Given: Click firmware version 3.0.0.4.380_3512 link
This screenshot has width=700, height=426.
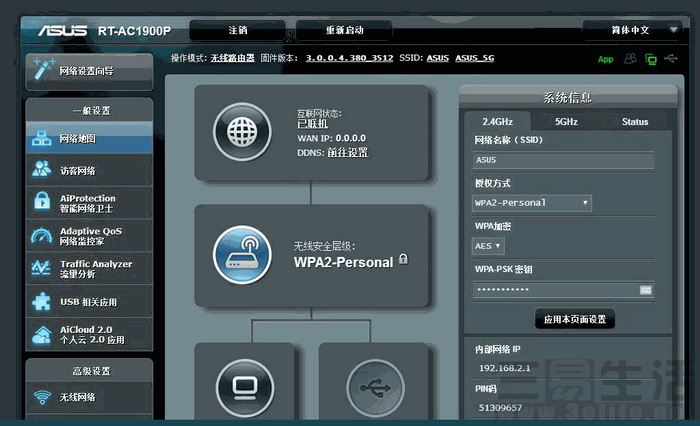Looking at the screenshot, I should pyautogui.click(x=349, y=58).
